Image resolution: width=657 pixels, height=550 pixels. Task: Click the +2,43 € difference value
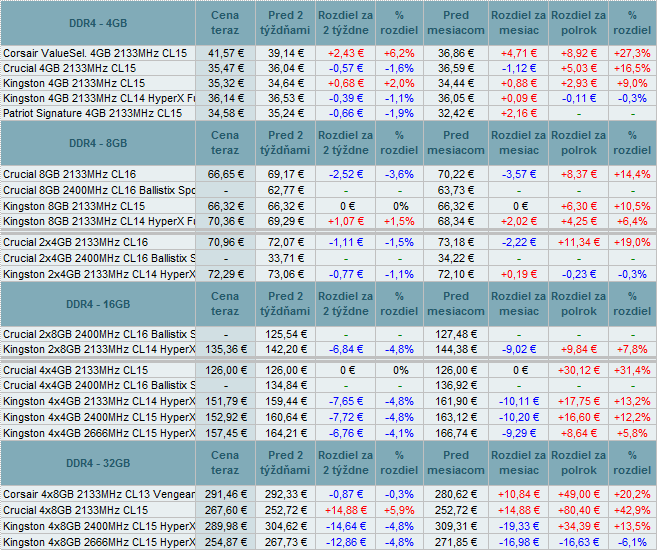(346, 53)
